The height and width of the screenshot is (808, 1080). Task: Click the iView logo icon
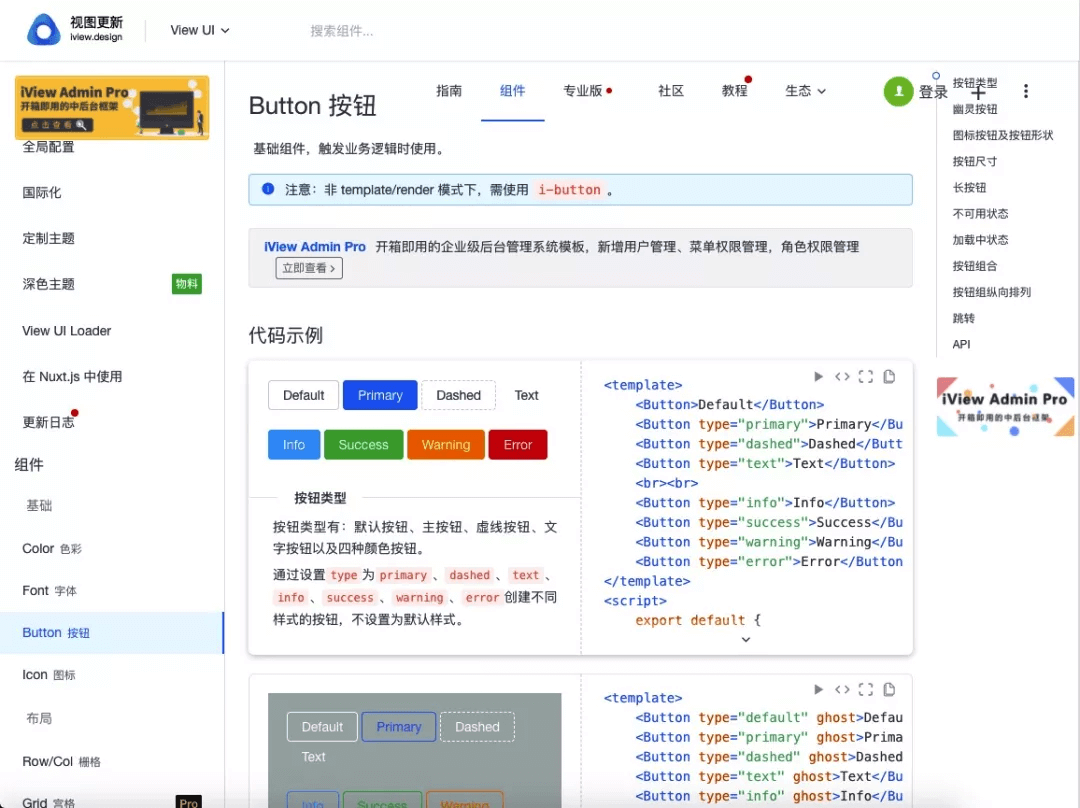point(43,30)
